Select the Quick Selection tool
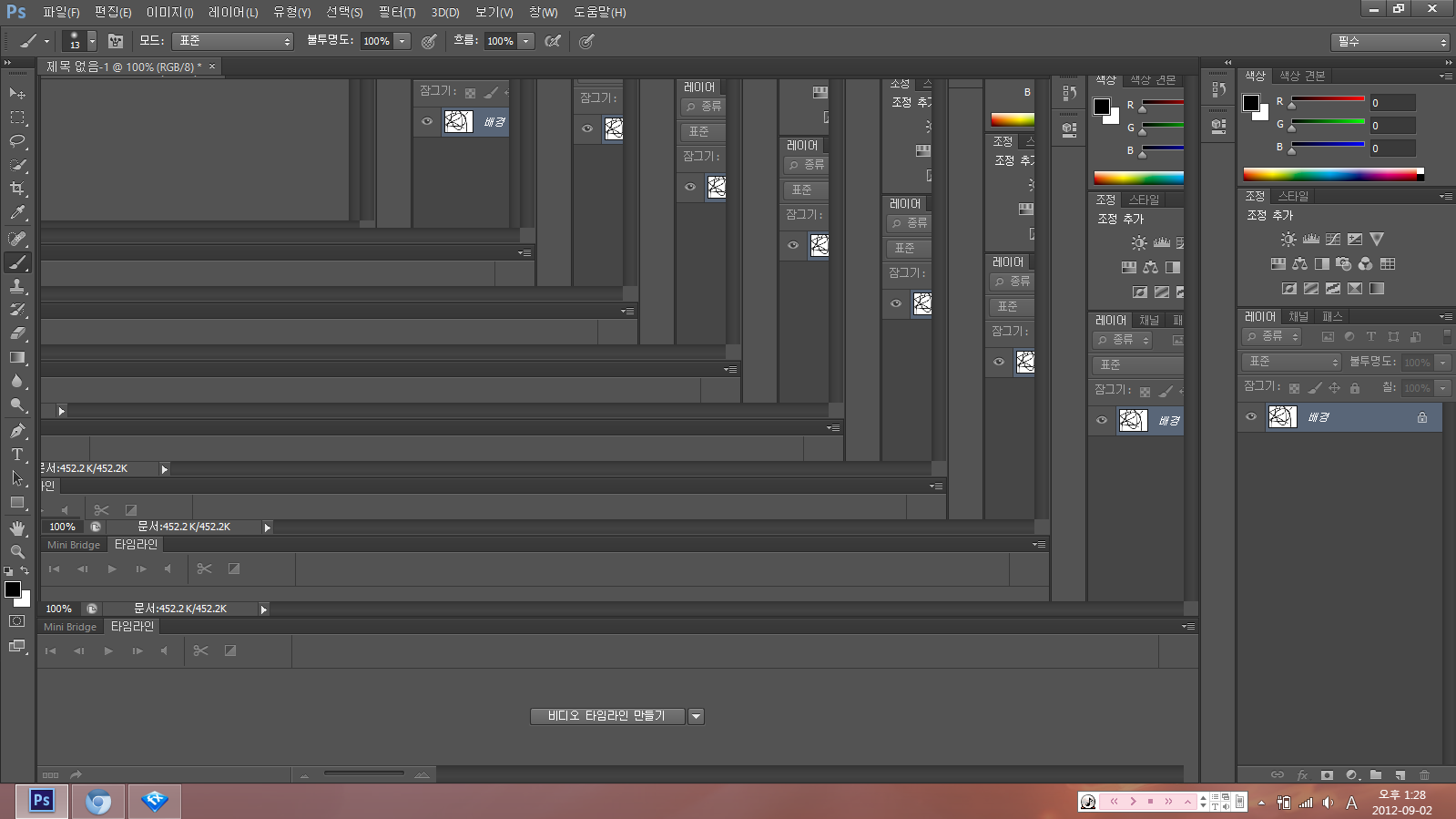The width and height of the screenshot is (1456, 819). point(17,165)
